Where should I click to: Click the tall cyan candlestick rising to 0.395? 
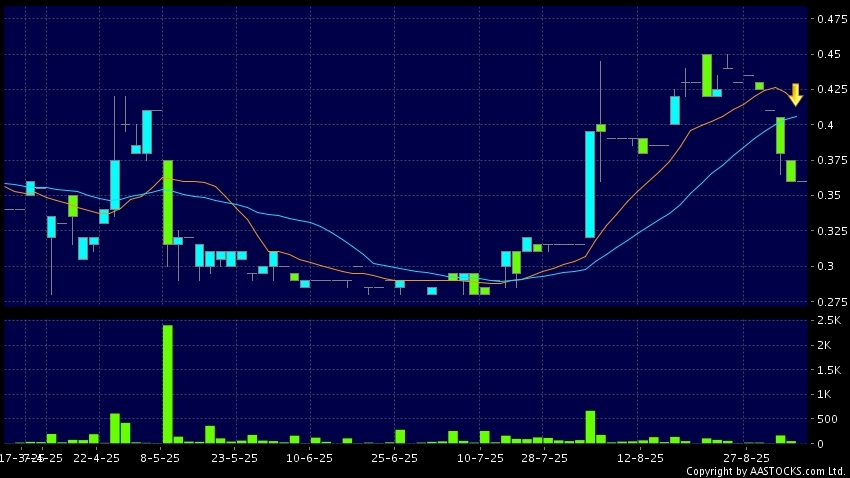pos(590,184)
